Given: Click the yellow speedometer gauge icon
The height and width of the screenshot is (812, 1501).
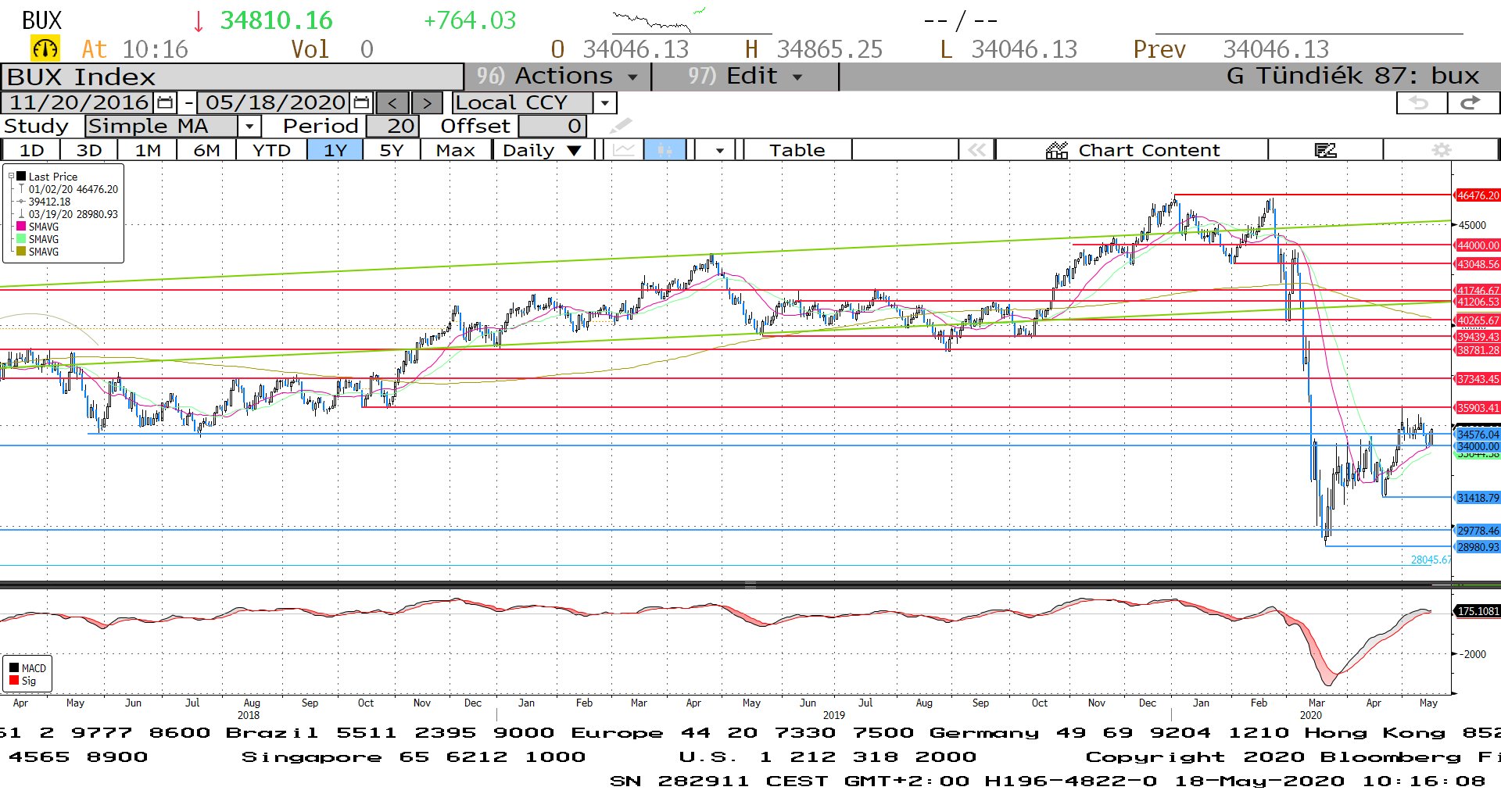Looking at the screenshot, I should 45,49.
